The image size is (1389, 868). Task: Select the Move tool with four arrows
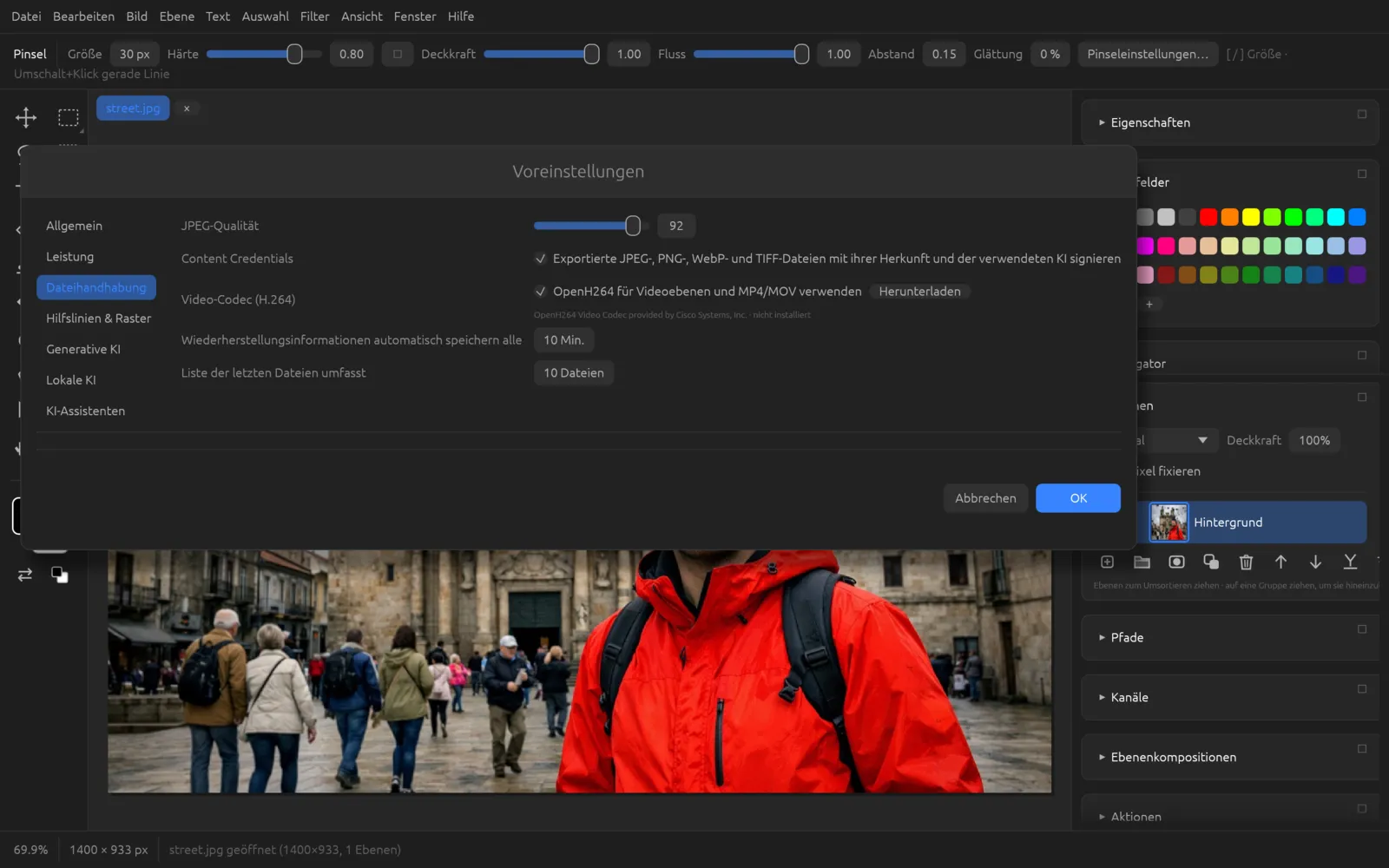tap(26, 117)
